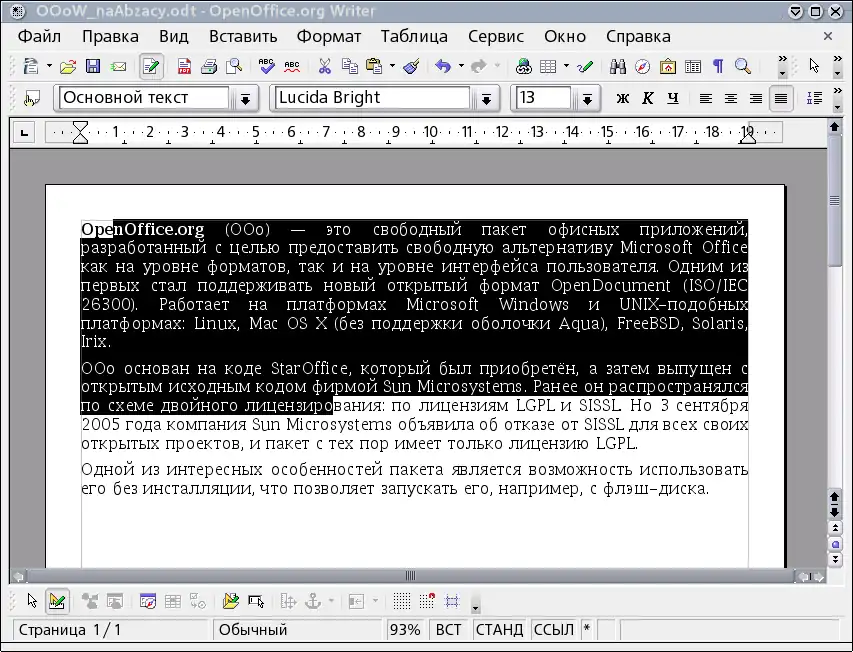Click the Export as PDF icon
Viewport: 853px width, 652px height.
coord(184,67)
